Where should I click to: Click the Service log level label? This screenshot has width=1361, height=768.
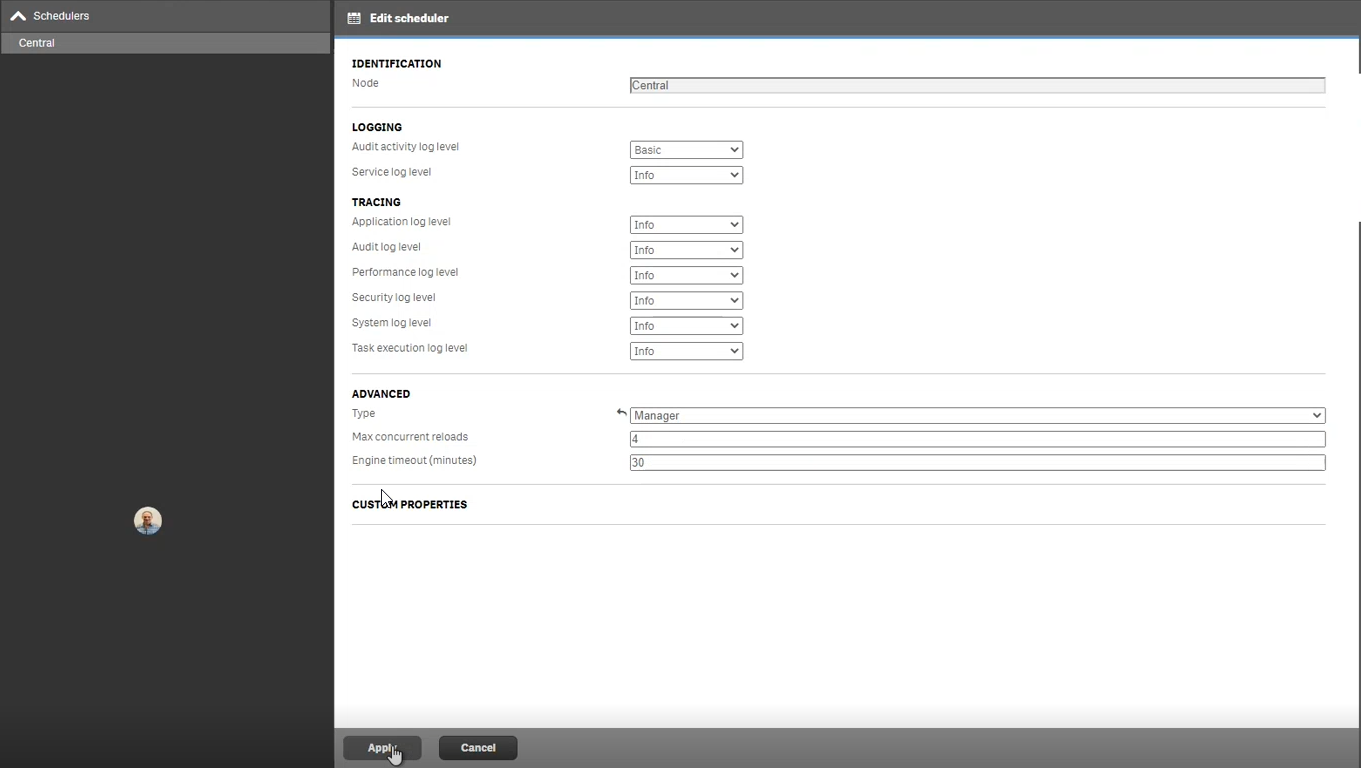[391, 172]
